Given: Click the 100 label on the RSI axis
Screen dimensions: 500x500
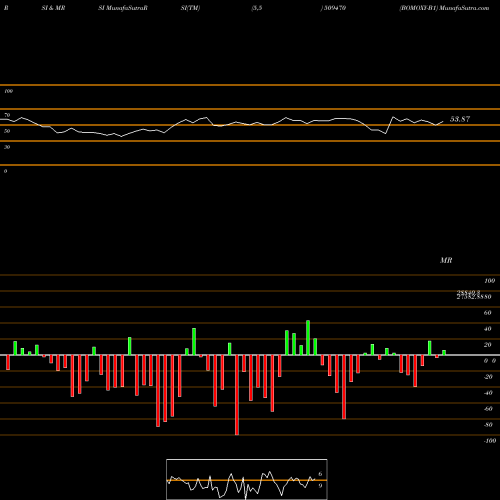Looking at the screenshot, I should pyautogui.click(x=8, y=91).
